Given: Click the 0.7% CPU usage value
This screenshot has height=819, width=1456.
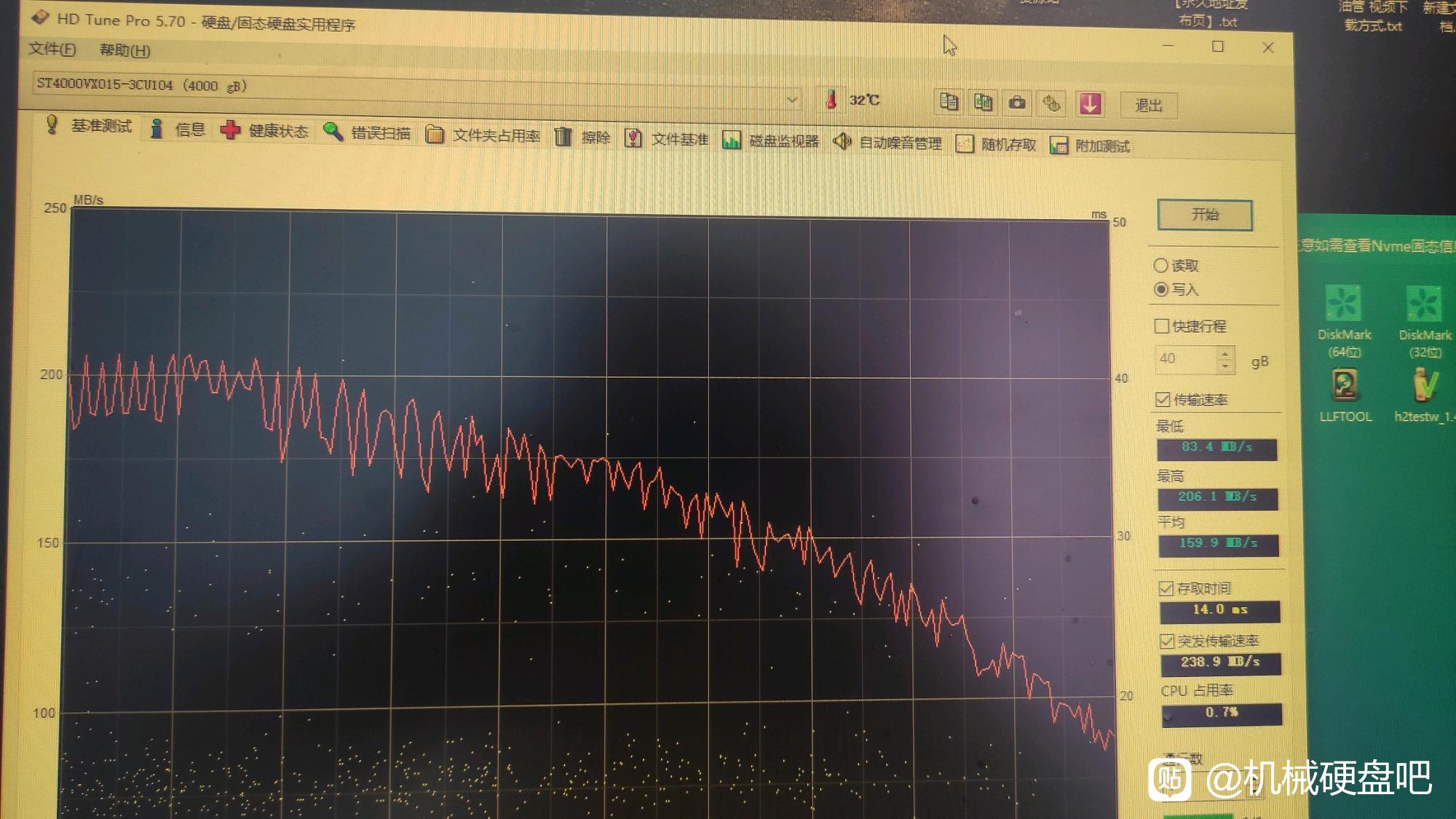Looking at the screenshot, I should tap(1222, 713).
